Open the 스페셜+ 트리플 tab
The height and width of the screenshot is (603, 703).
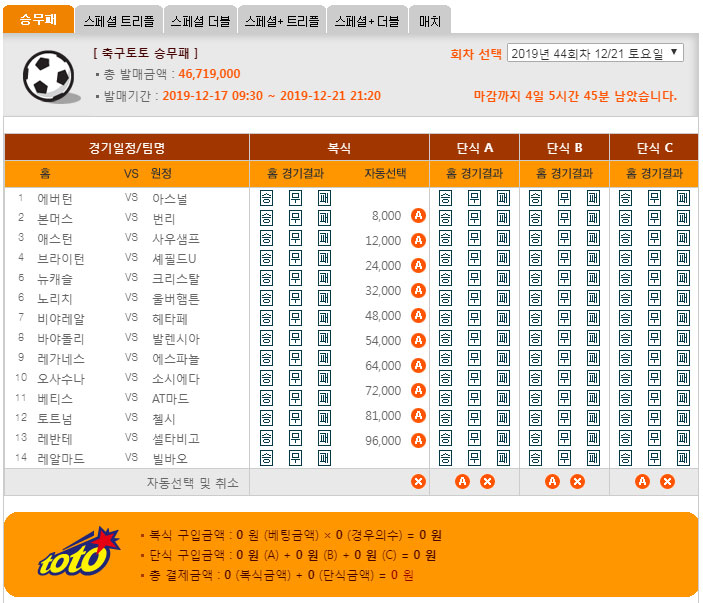tap(282, 21)
